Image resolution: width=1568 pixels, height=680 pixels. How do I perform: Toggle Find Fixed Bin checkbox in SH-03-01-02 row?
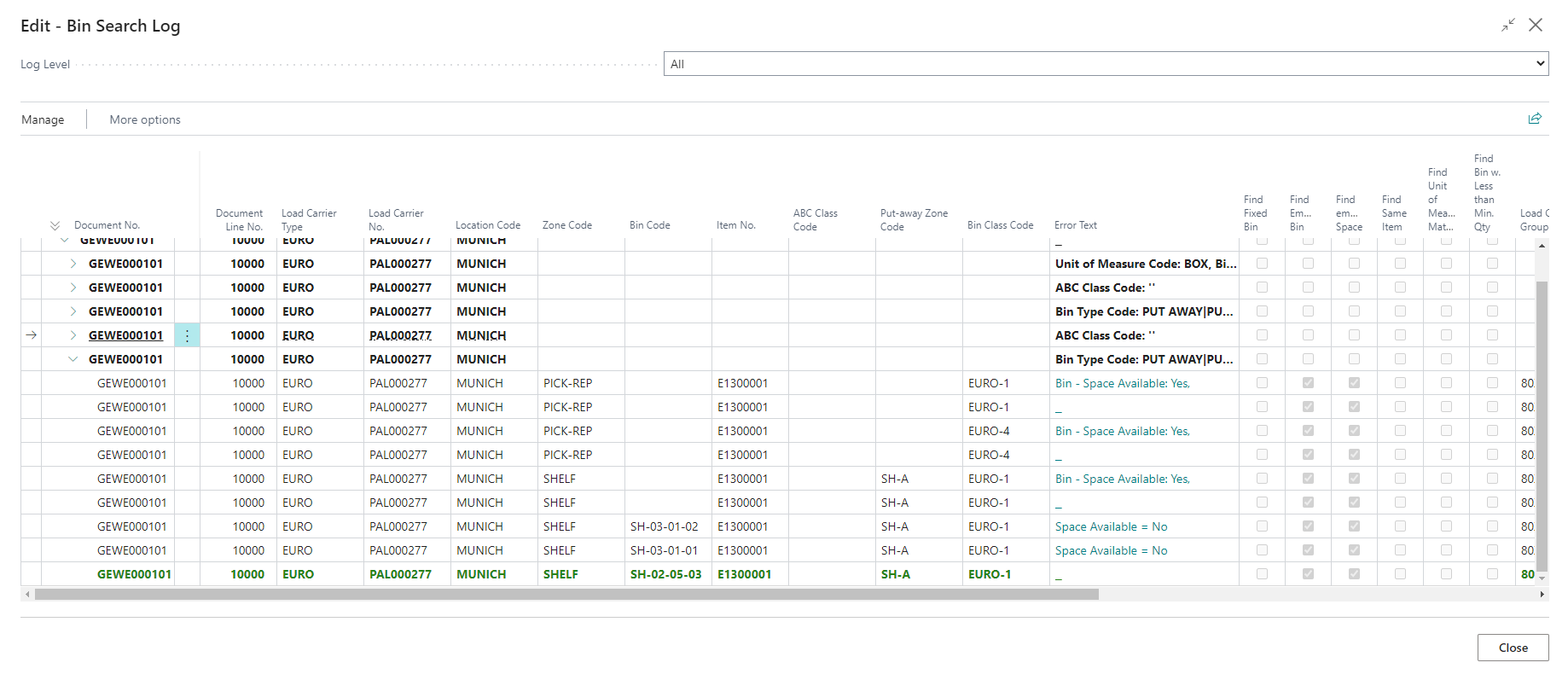(1262, 526)
